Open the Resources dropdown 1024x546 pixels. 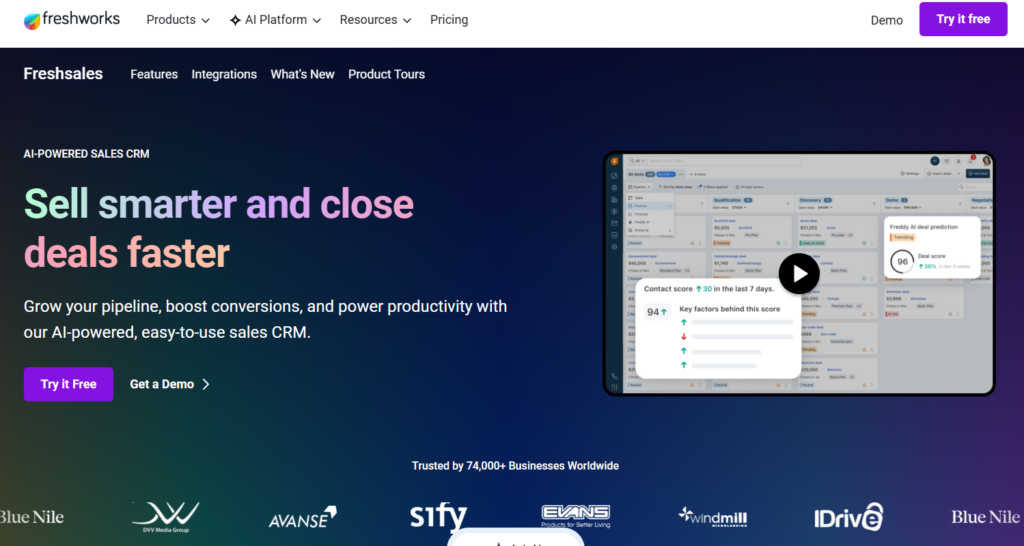tap(376, 20)
